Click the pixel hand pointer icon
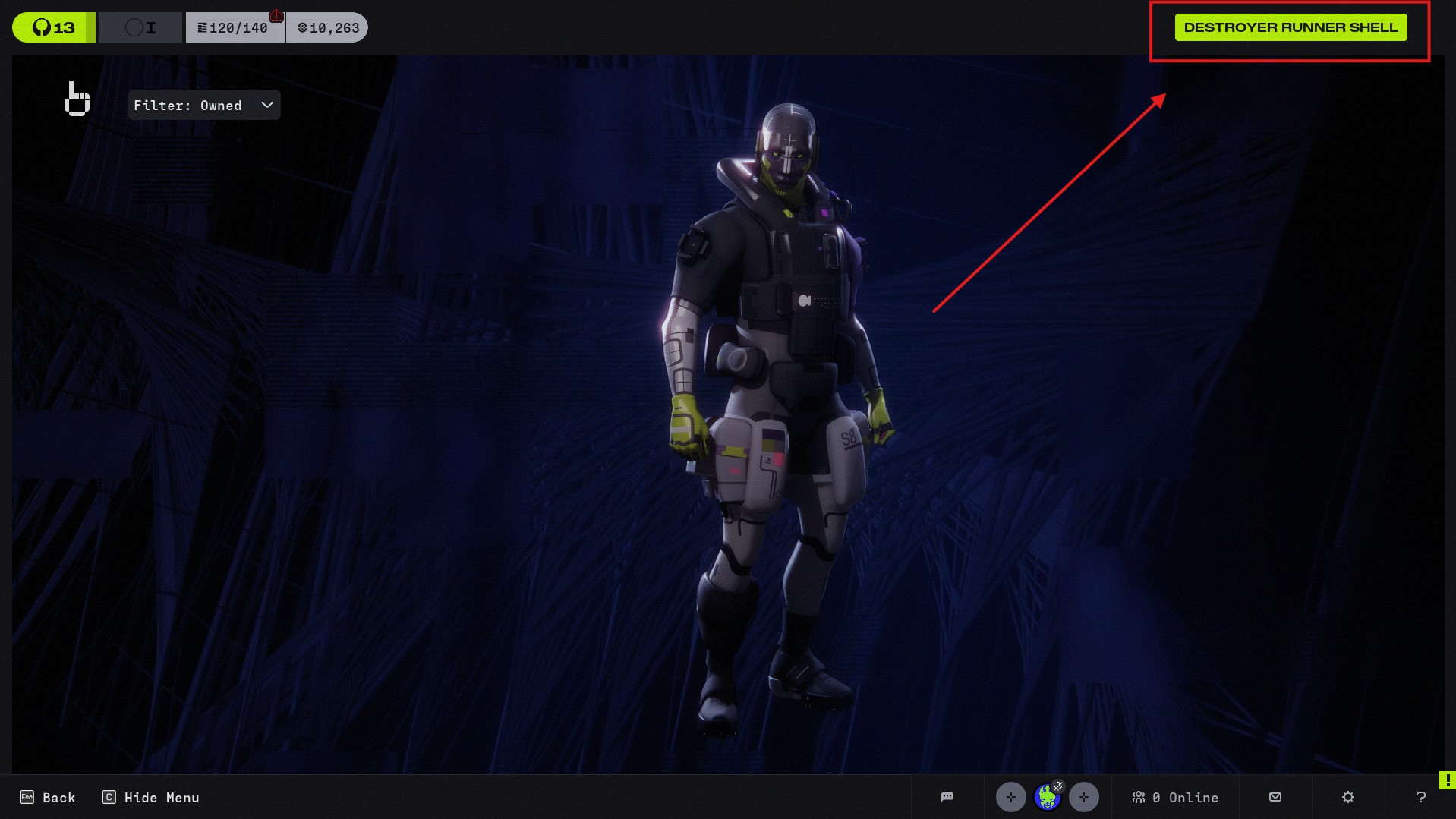Image resolution: width=1456 pixels, height=819 pixels. [77, 99]
